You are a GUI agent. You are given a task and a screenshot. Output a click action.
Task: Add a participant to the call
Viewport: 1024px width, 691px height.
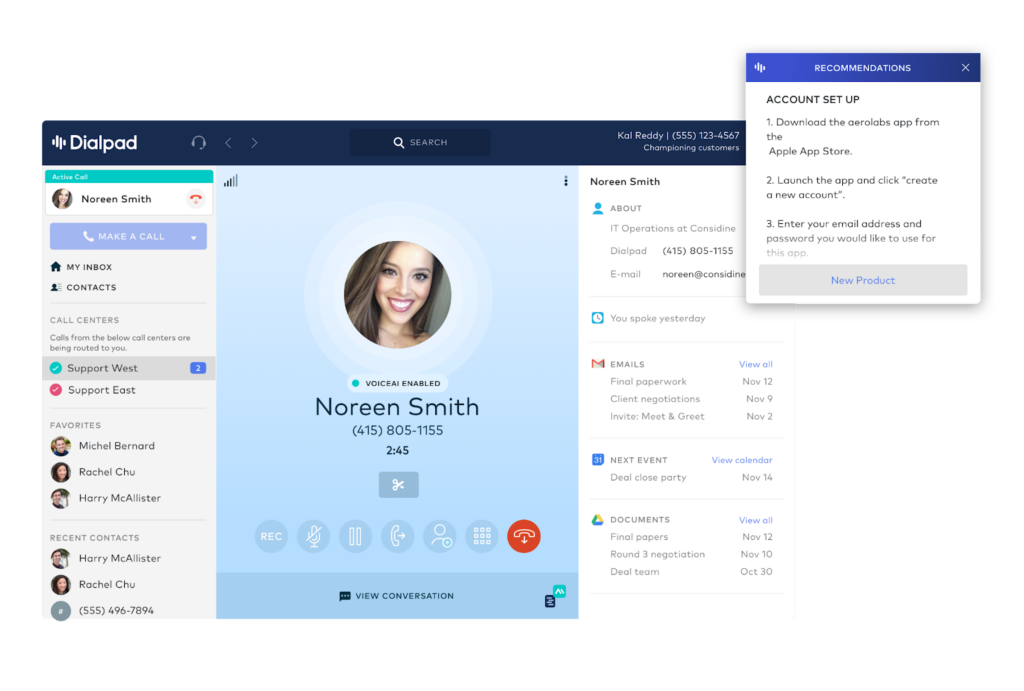pos(440,536)
